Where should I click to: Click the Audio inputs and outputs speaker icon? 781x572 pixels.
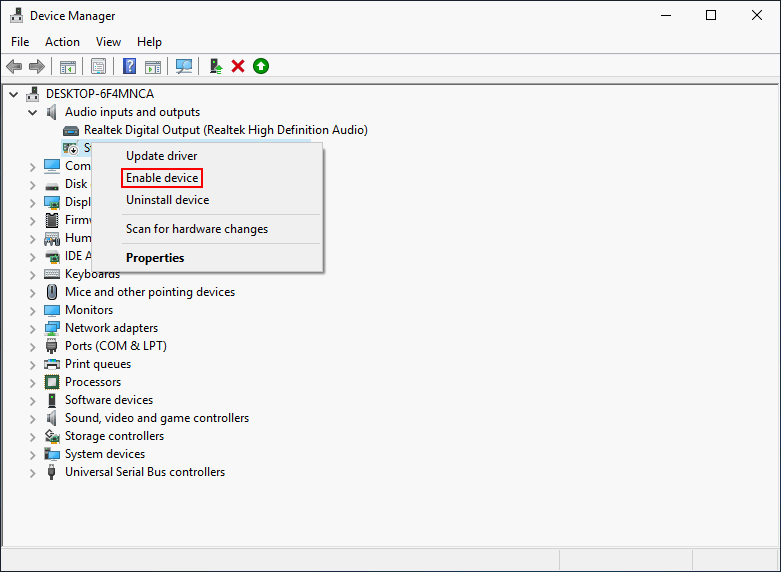pos(51,112)
